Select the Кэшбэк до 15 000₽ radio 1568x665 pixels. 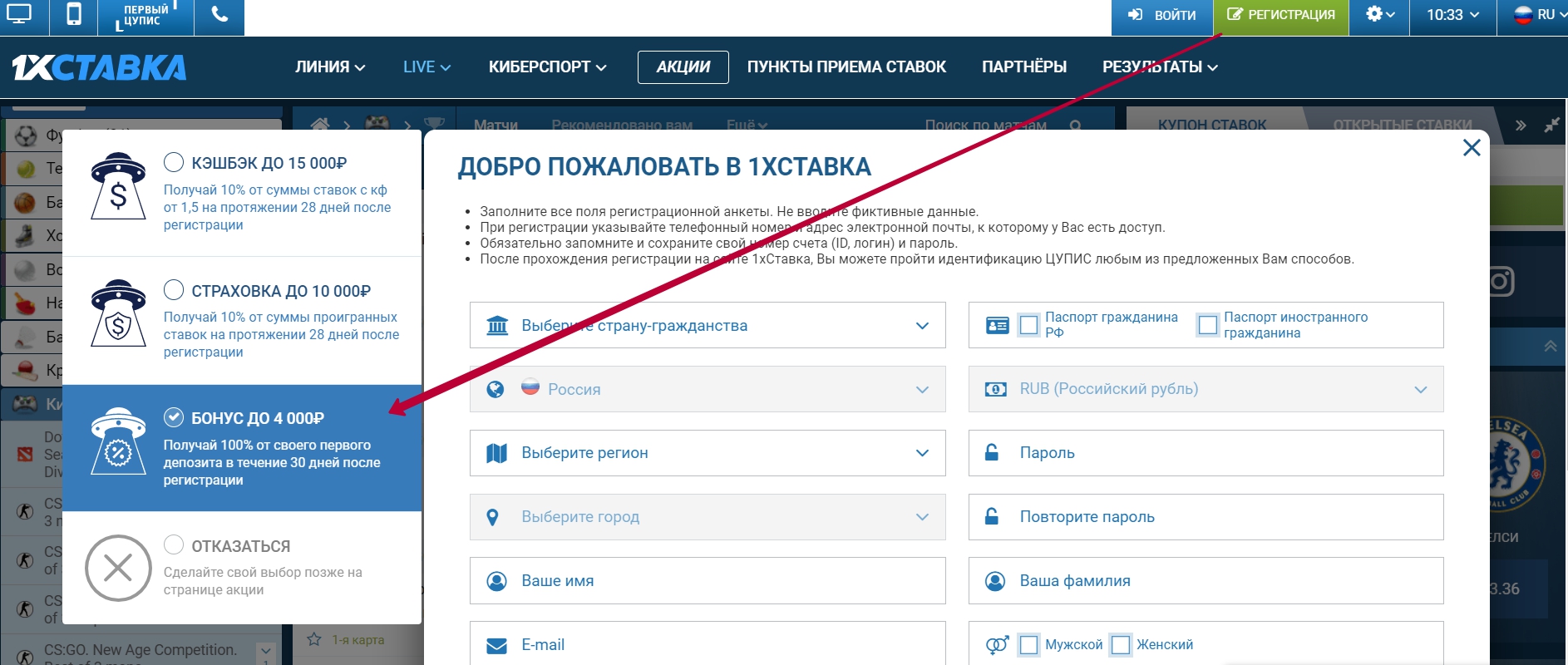coord(174,162)
